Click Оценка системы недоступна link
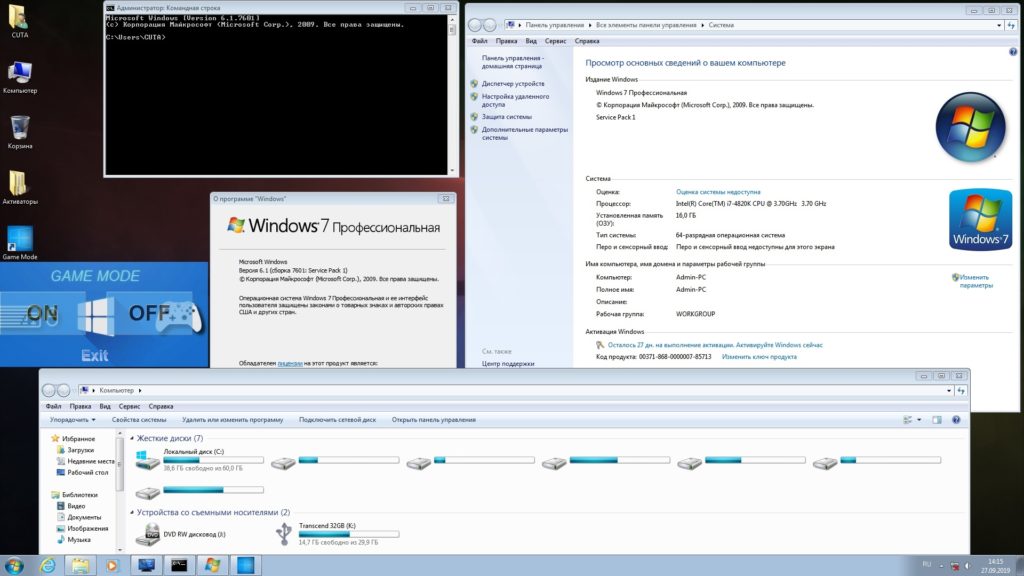 coord(718,192)
